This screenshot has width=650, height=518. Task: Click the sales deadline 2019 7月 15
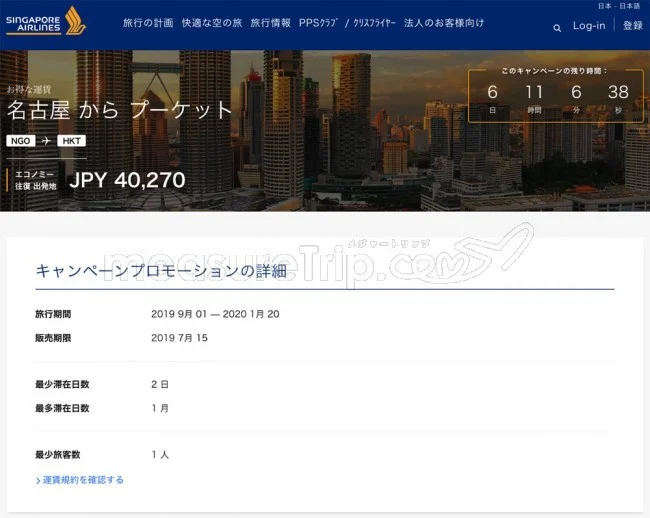tap(179, 338)
